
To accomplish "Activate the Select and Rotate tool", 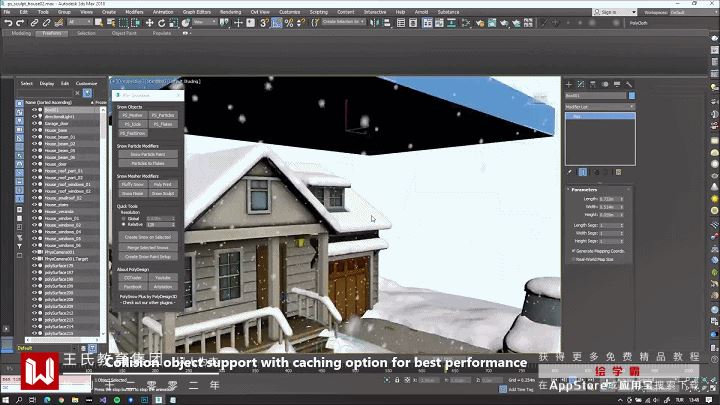I will [x=161, y=22].
